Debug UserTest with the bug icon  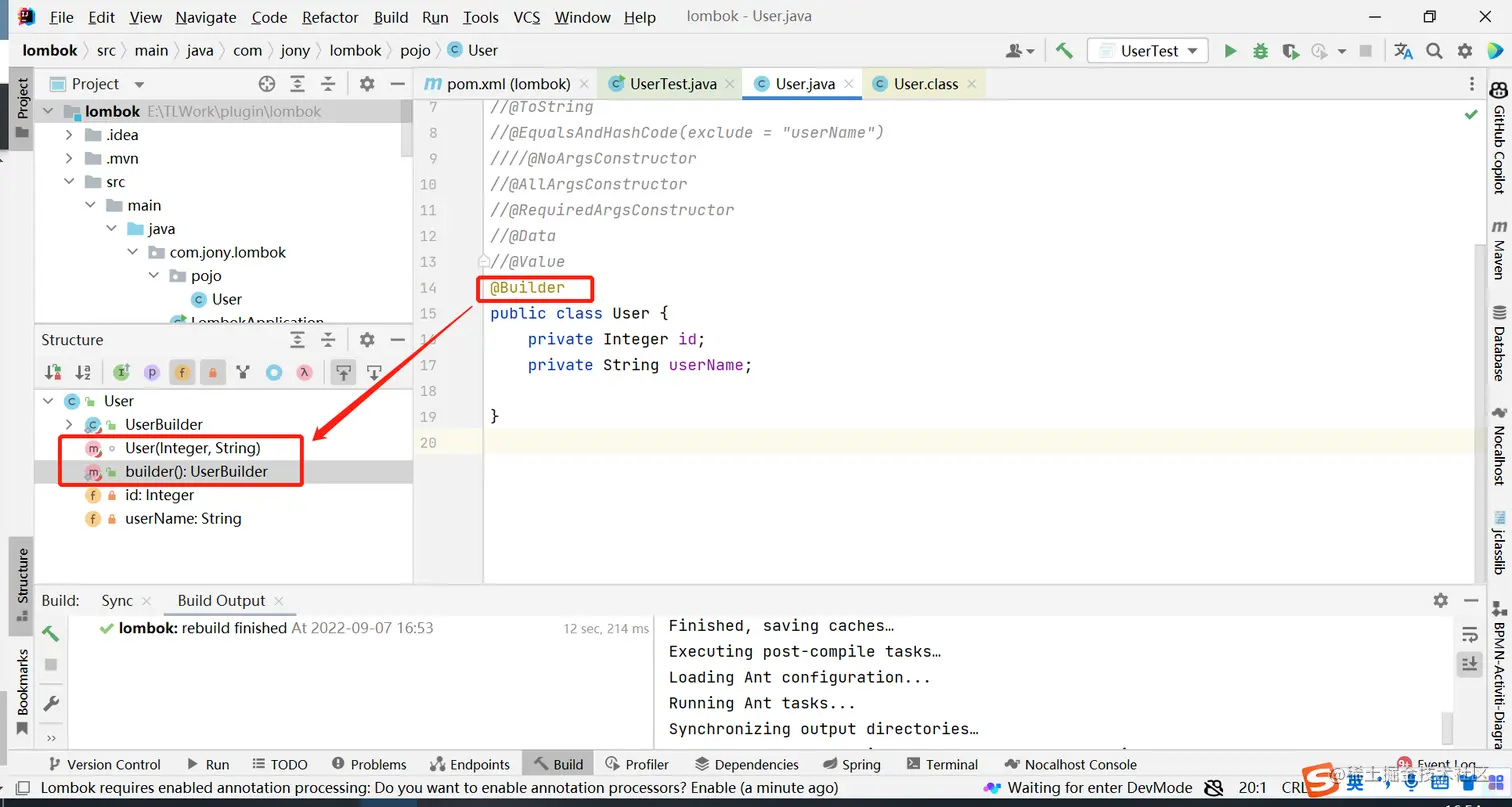pyautogui.click(x=1260, y=51)
